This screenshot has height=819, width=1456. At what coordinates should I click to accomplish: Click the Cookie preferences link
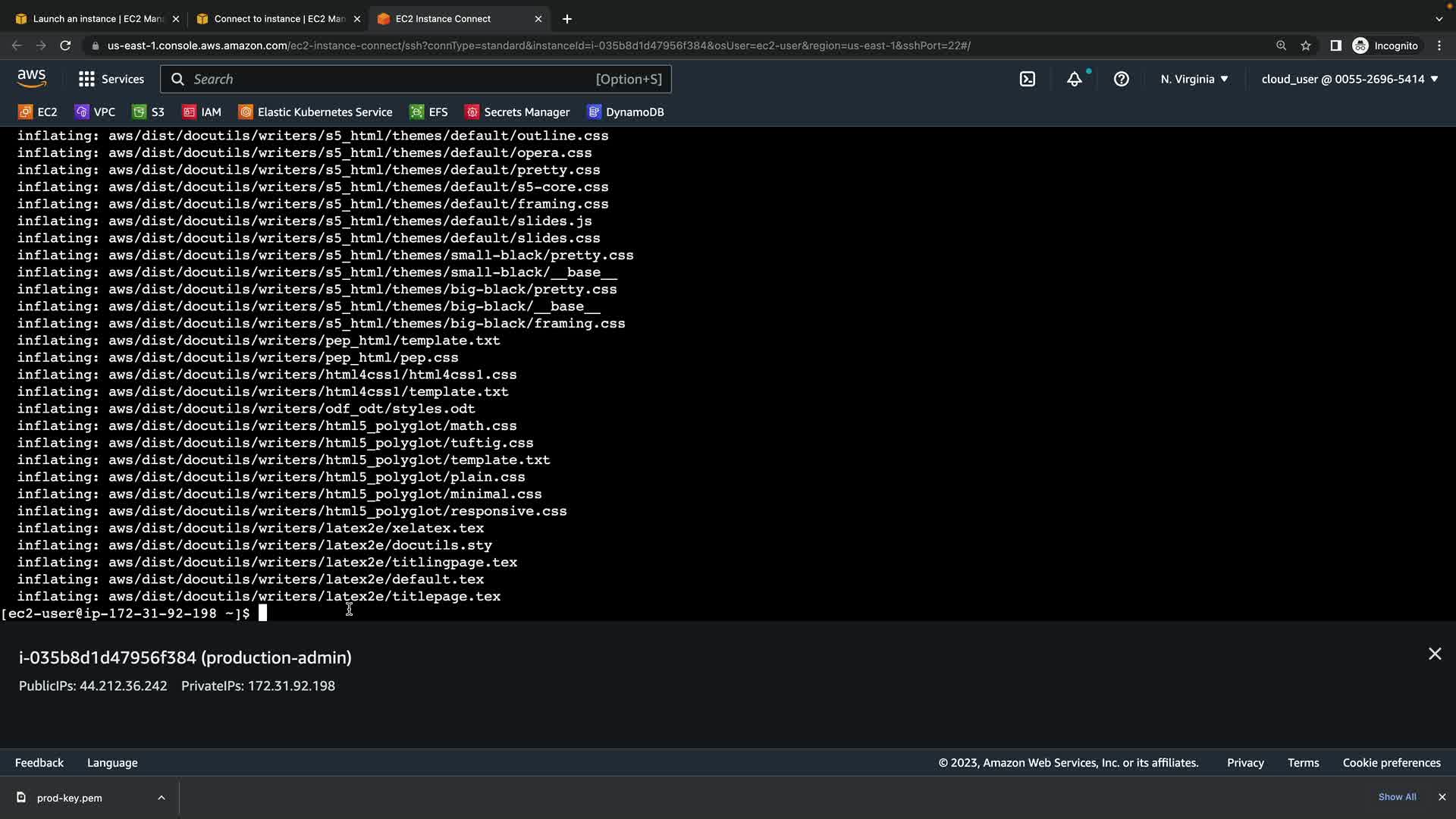click(x=1392, y=763)
